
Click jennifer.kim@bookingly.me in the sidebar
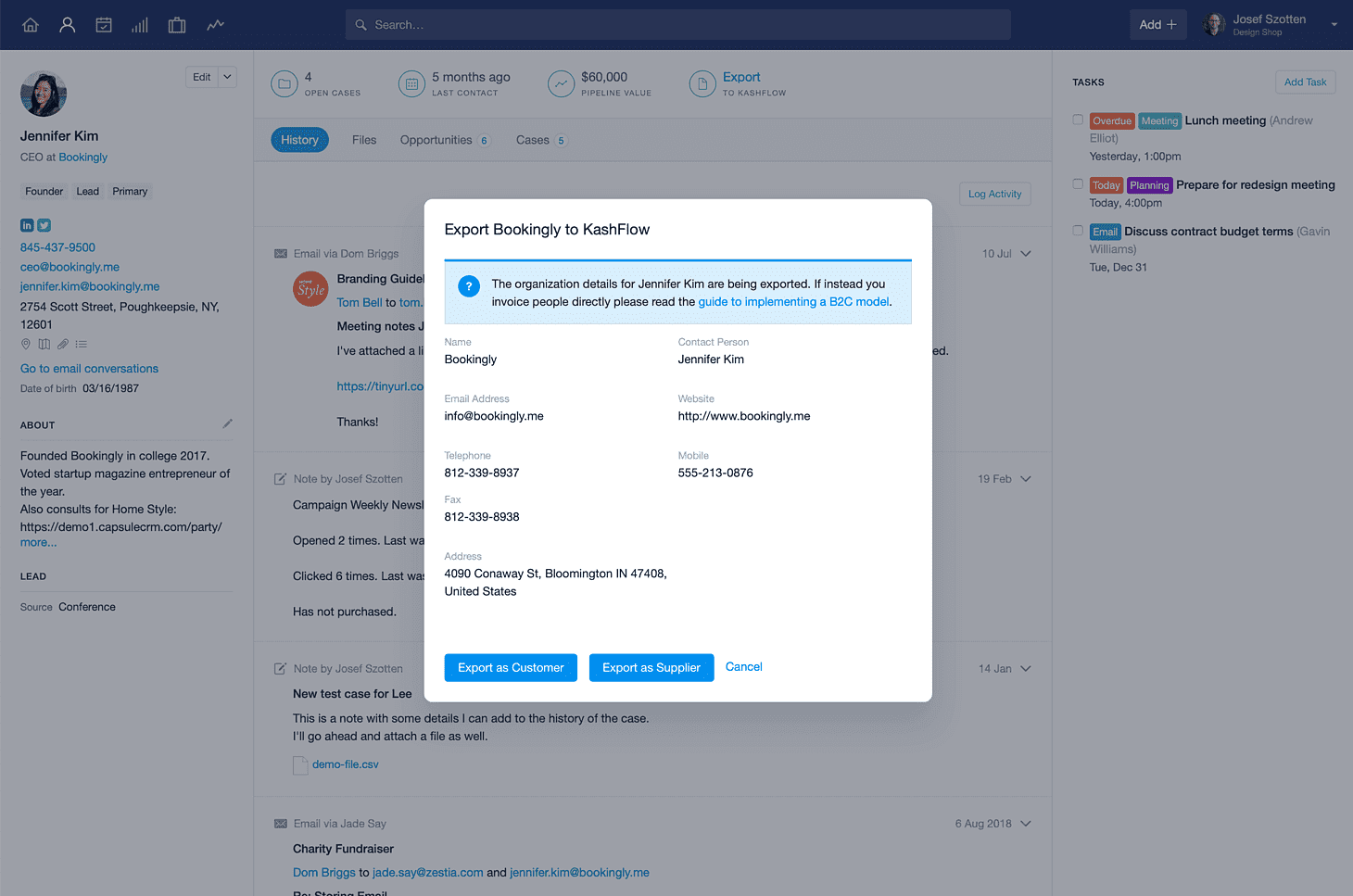[x=90, y=286]
